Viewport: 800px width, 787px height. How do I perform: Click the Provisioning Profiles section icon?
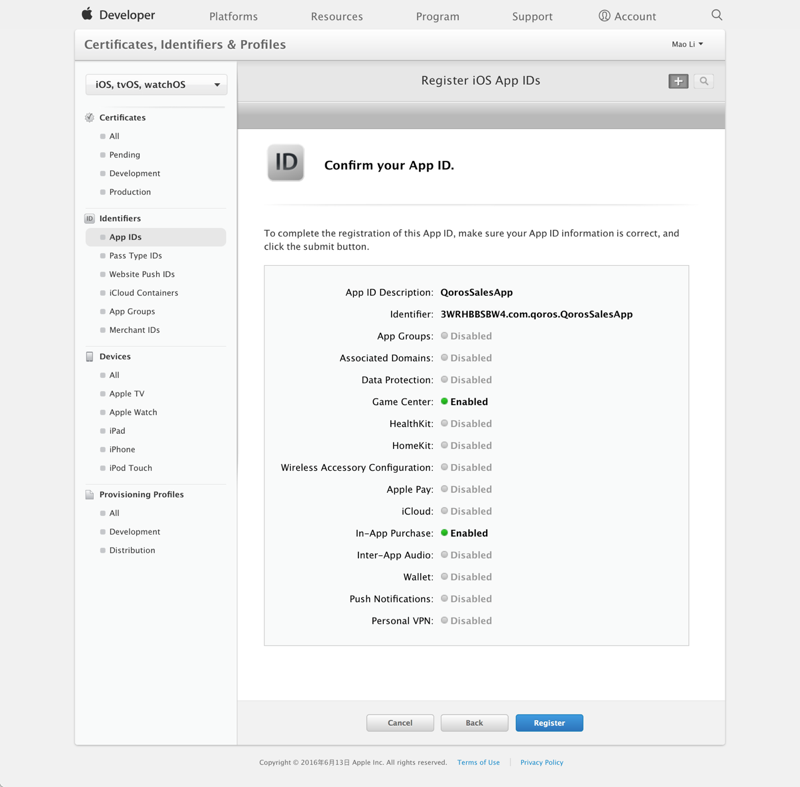pos(89,494)
